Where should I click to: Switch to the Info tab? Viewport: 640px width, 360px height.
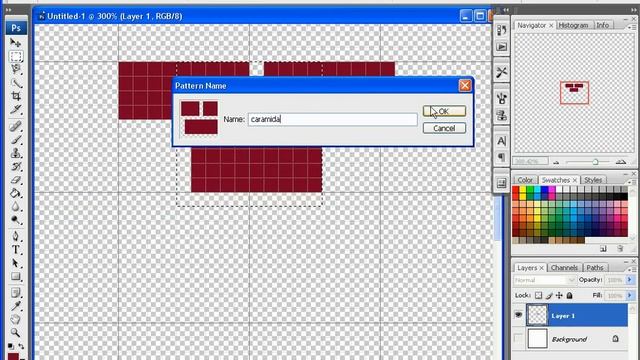(603, 25)
